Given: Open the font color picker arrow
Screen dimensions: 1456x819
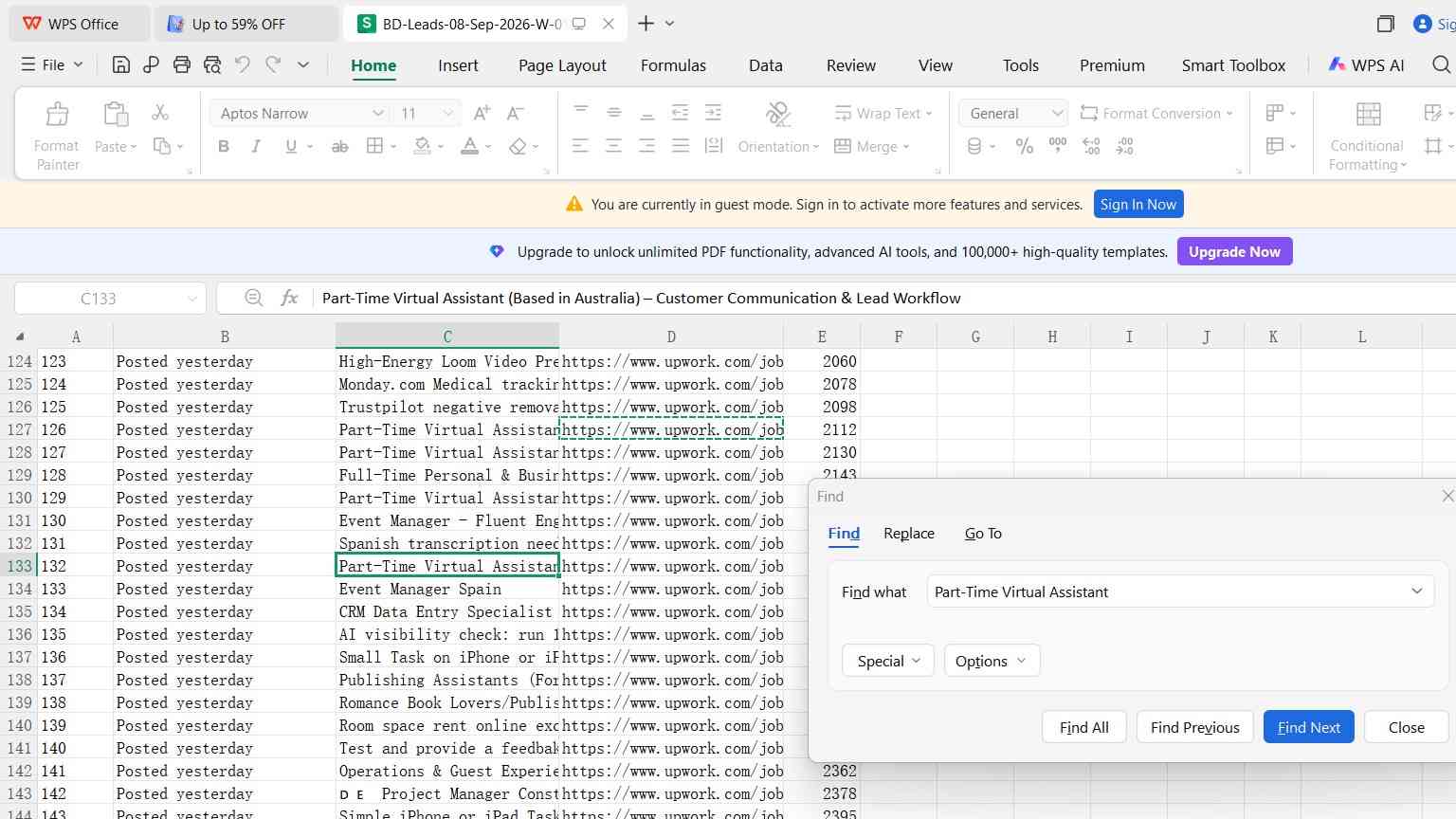Looking at the screenshot, I should coord(488,147).
